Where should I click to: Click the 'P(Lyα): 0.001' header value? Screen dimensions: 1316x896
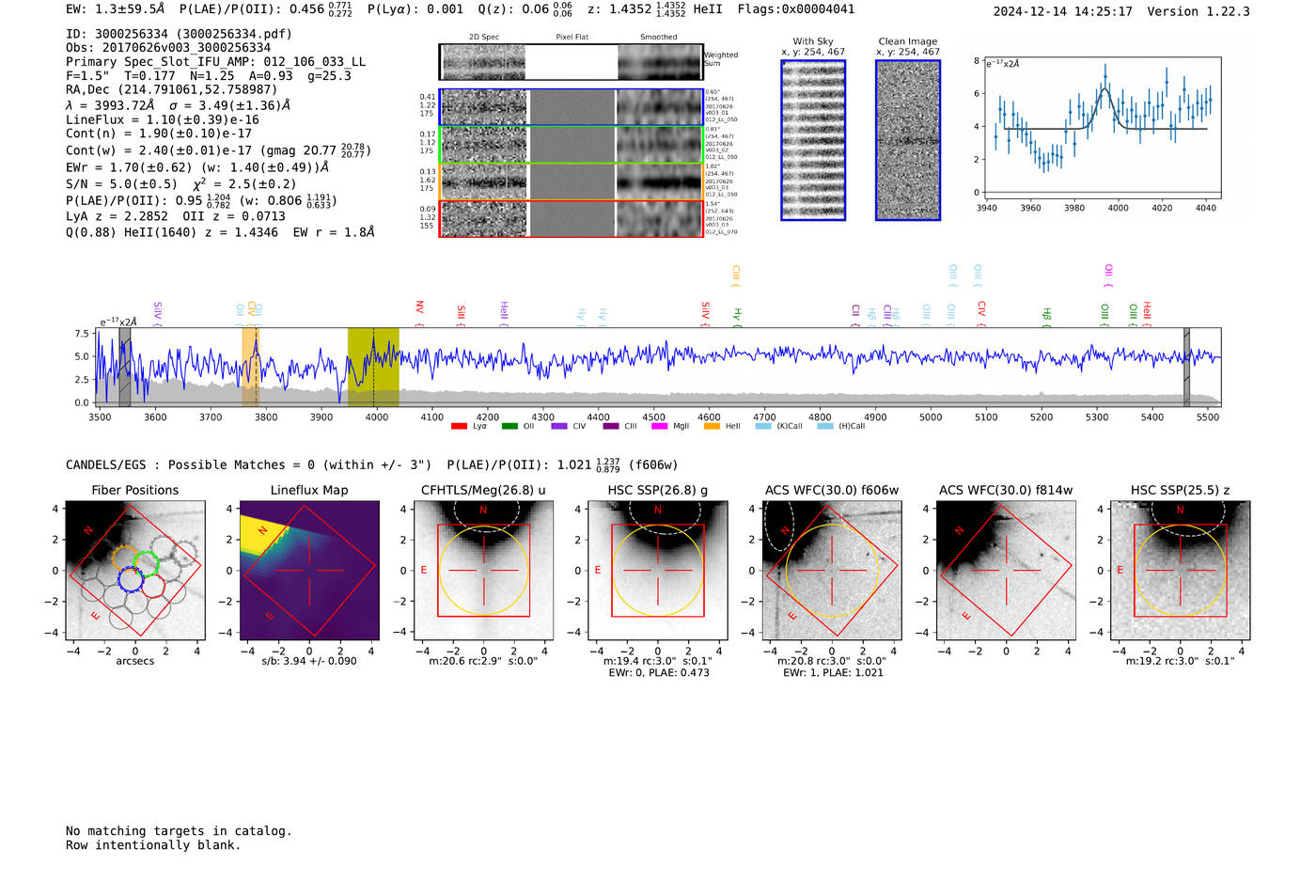tap(415, 8)
